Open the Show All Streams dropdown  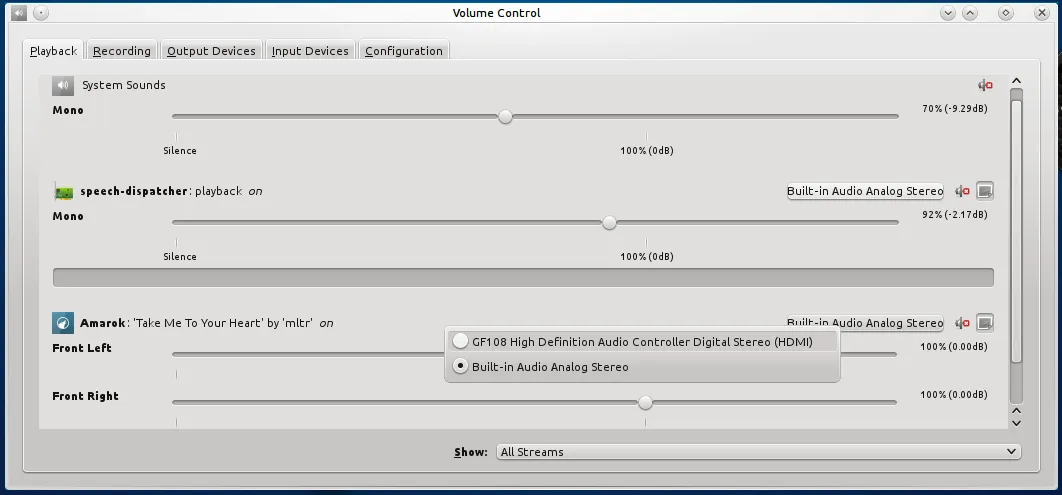[759, 452]
